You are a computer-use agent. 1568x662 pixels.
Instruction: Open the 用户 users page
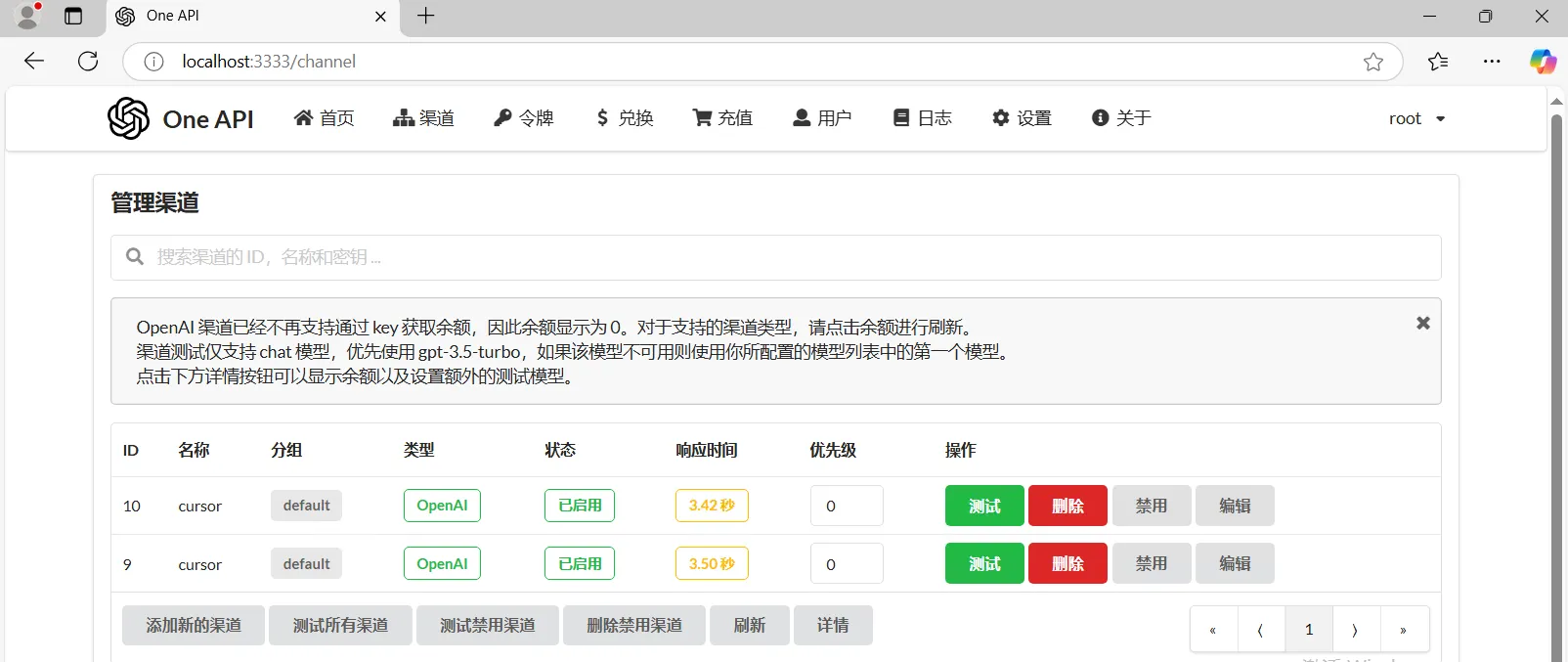click(822, 118)
